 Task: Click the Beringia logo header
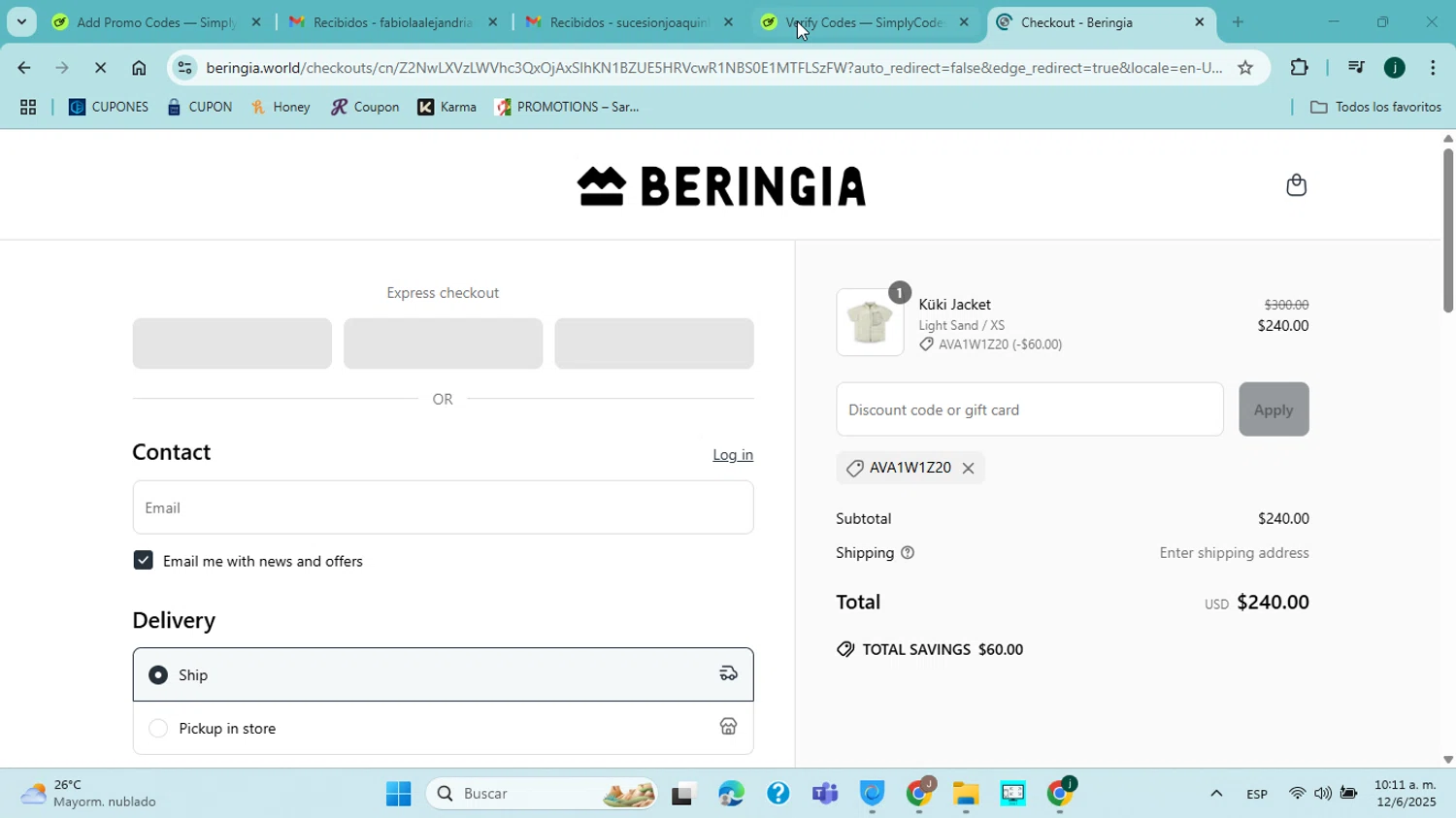[x=721, y=185]
